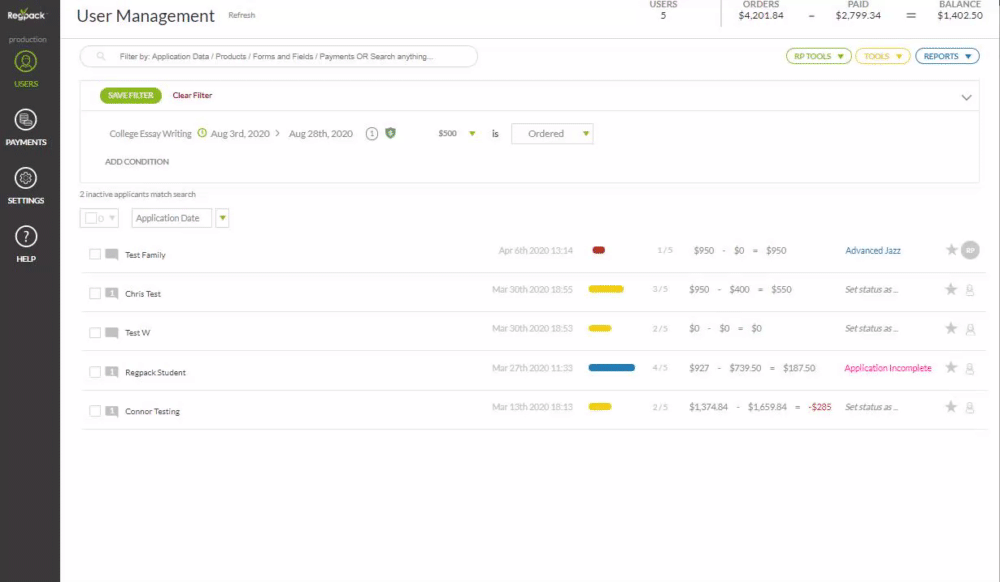Click the Aug 28th, 2020 end date
This screenshot has width=1000, height=582.
[x=321, y=133]
